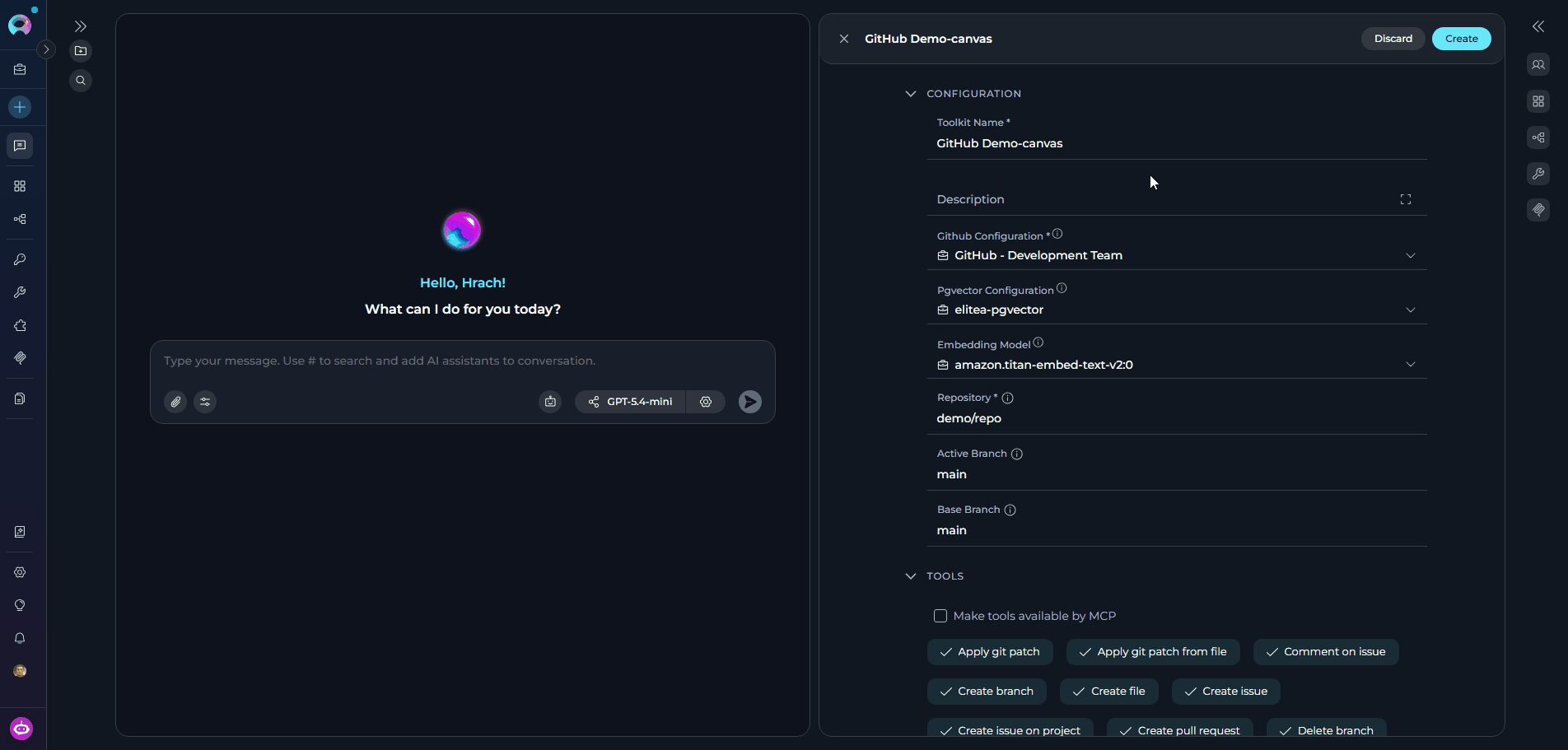Open the two-people icon in the right sidebar
1568x750 pixels.
1538,64
